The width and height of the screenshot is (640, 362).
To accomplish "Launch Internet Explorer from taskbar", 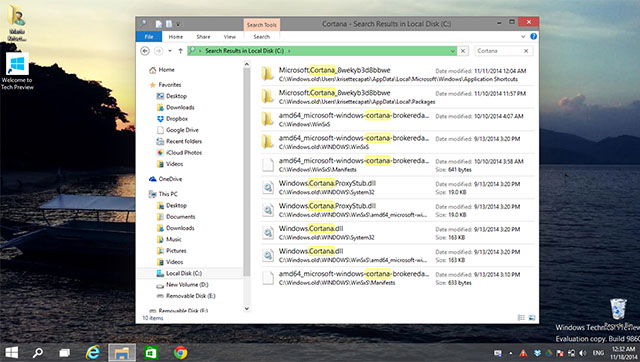I will coord(93,352).
